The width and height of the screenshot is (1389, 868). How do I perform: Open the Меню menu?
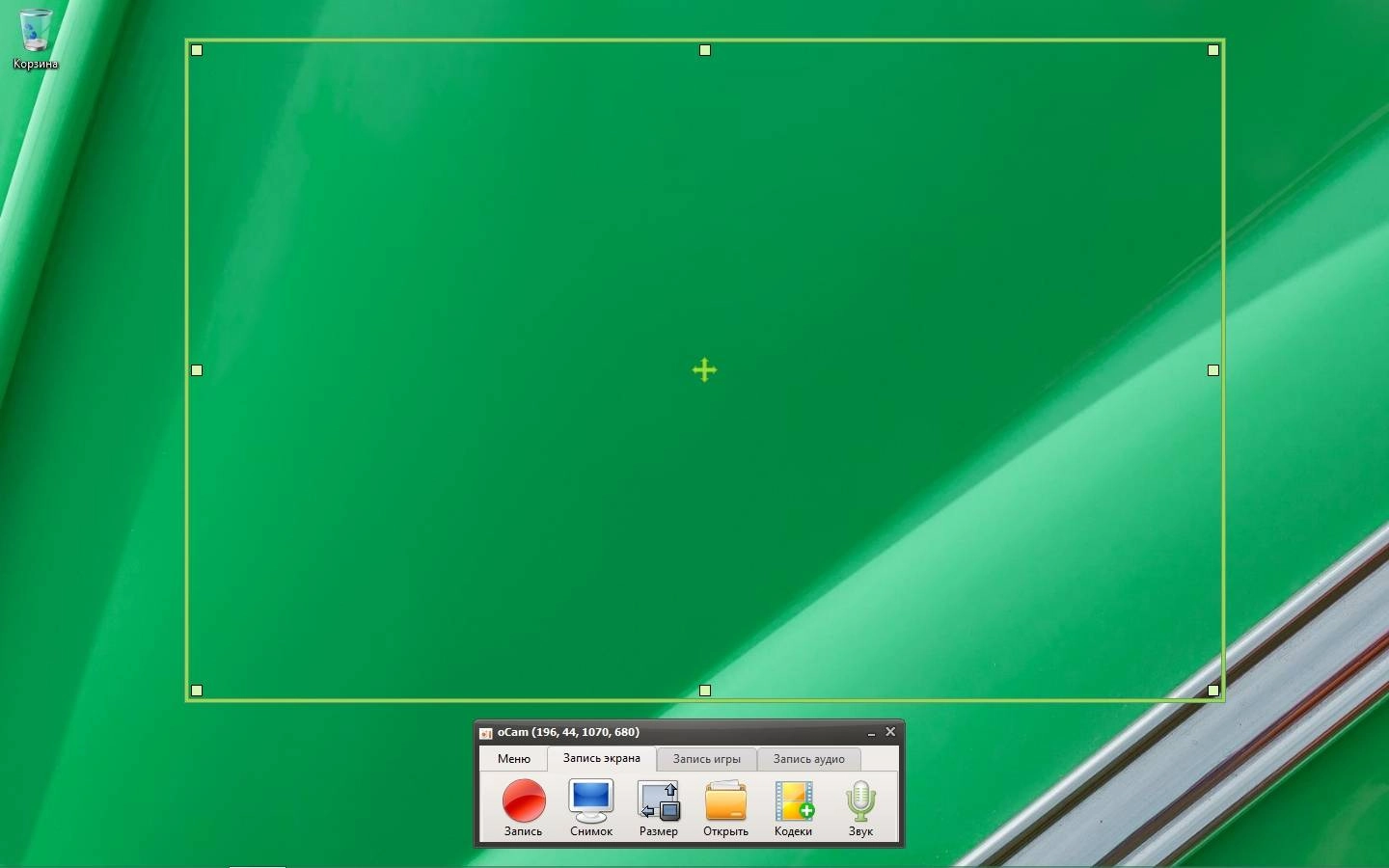[x=514, y=759]
